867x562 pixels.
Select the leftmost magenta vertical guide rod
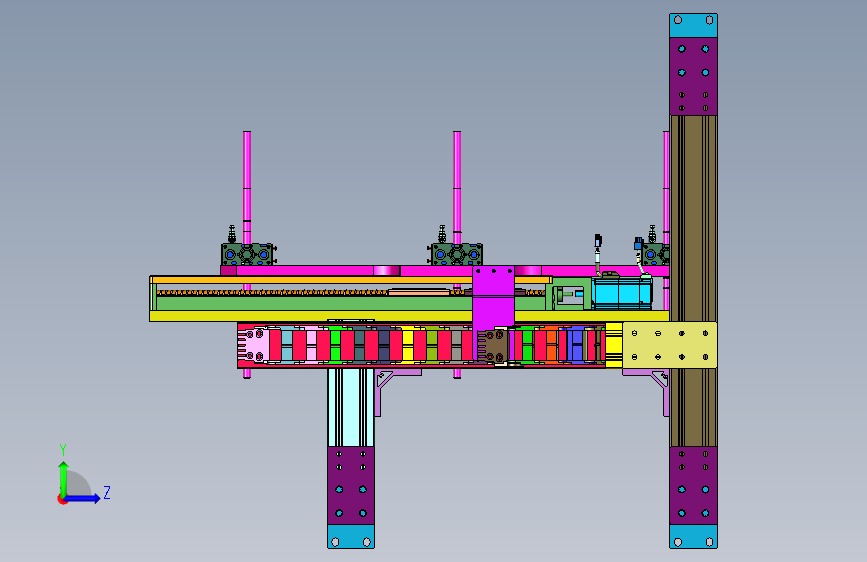(x=247, y=187)
